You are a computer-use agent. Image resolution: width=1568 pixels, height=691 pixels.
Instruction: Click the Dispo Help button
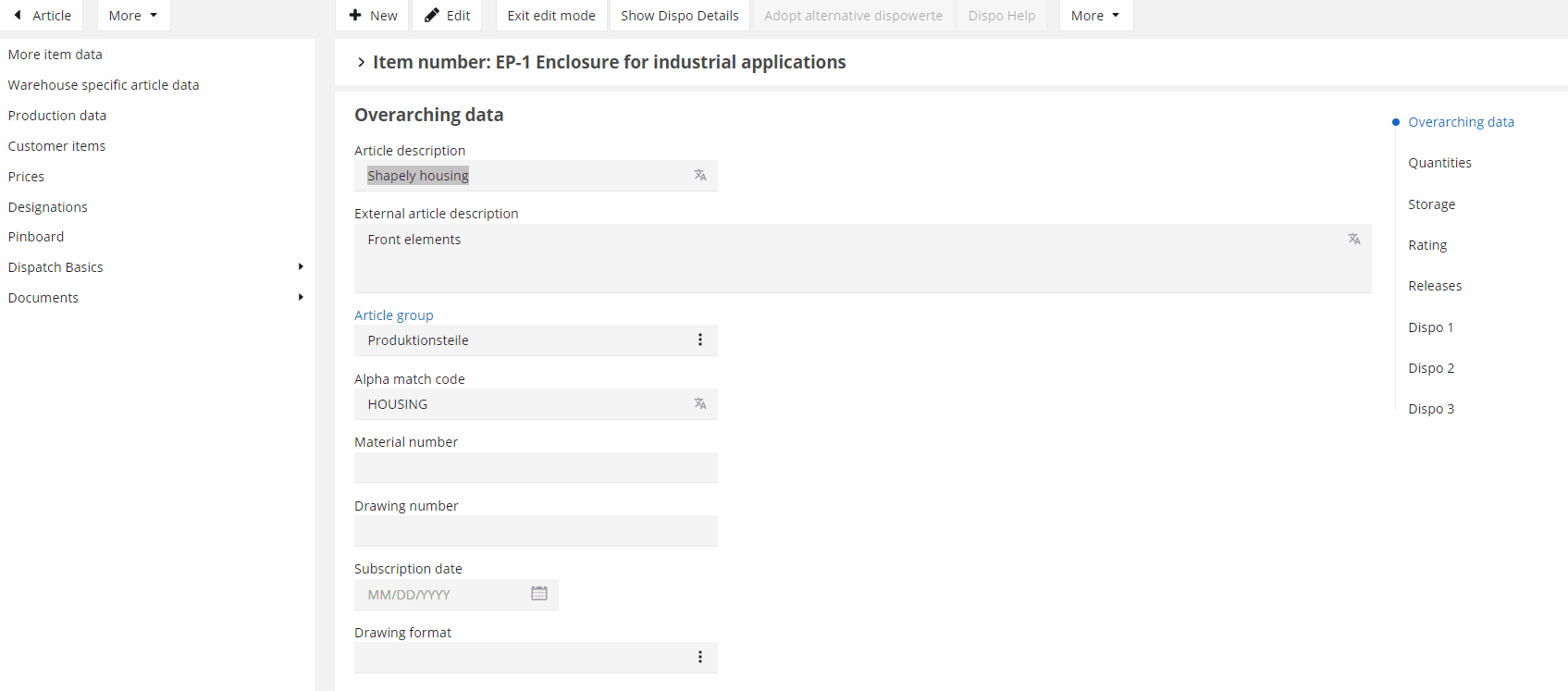pos(1002,15)
